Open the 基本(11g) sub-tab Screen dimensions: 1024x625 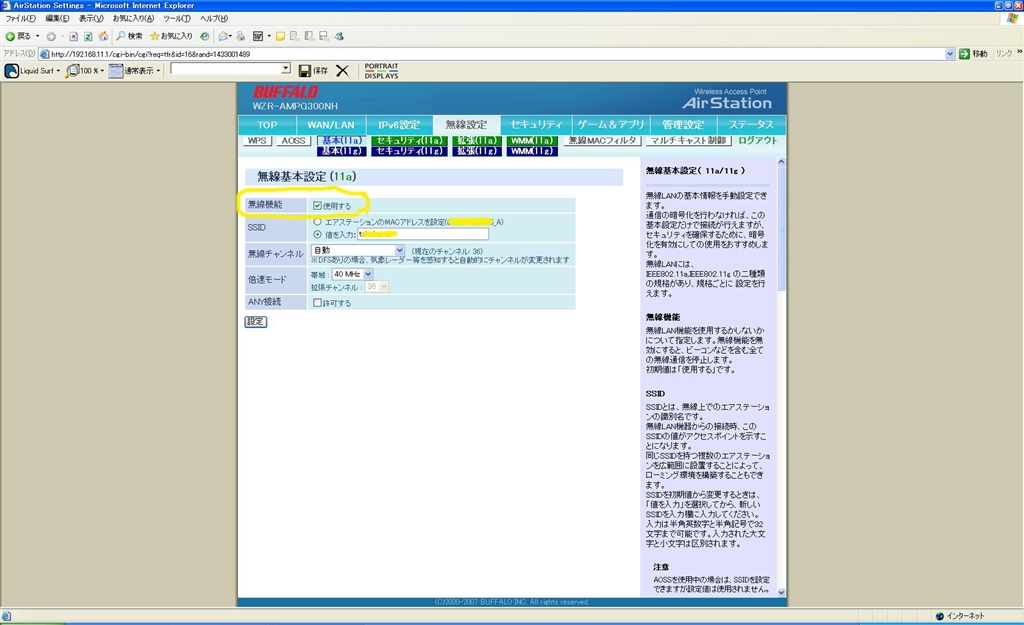tap(342, 151)
